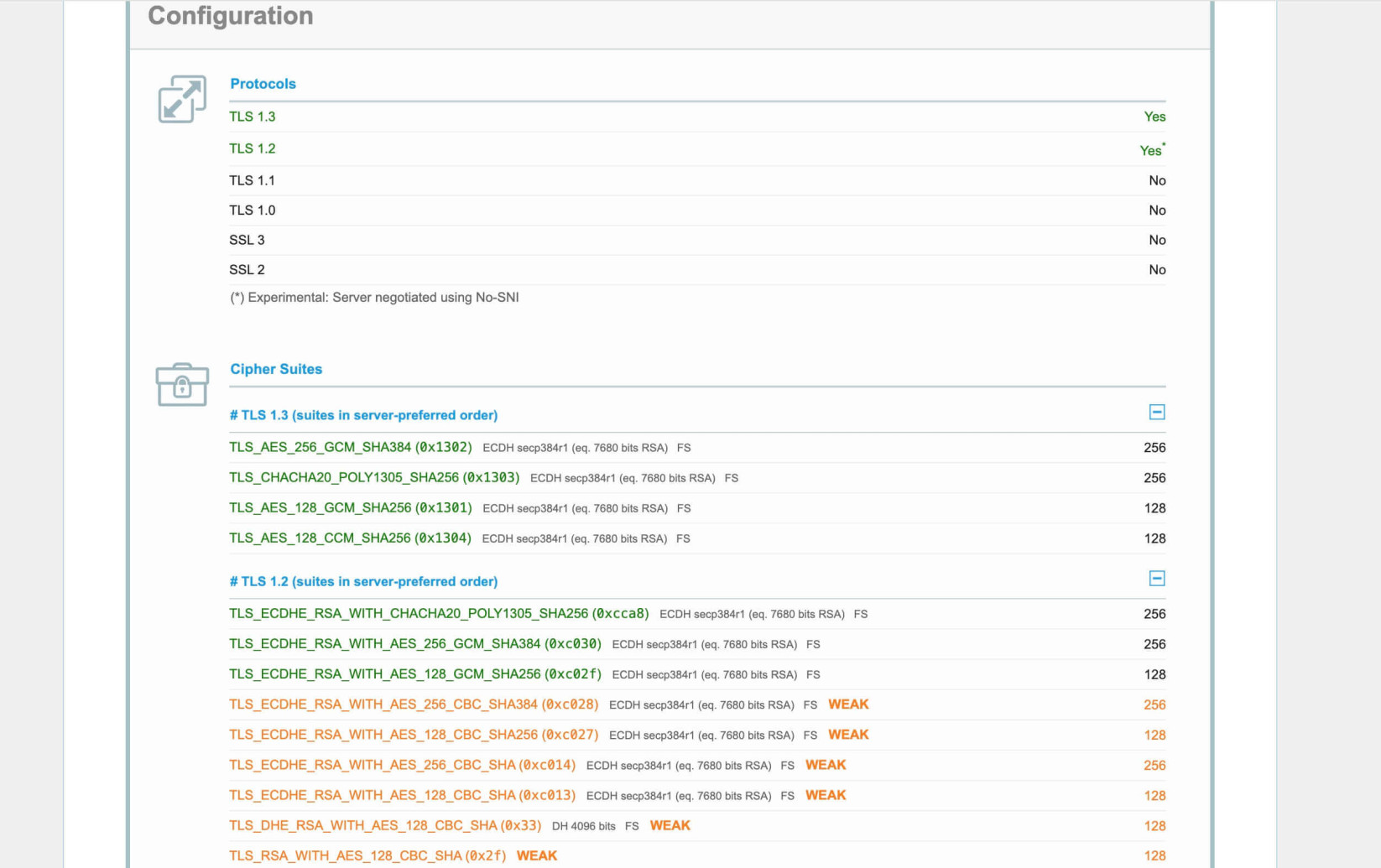Click the Cipher Suites heading

pyautogui.click(x=276, y=369)
